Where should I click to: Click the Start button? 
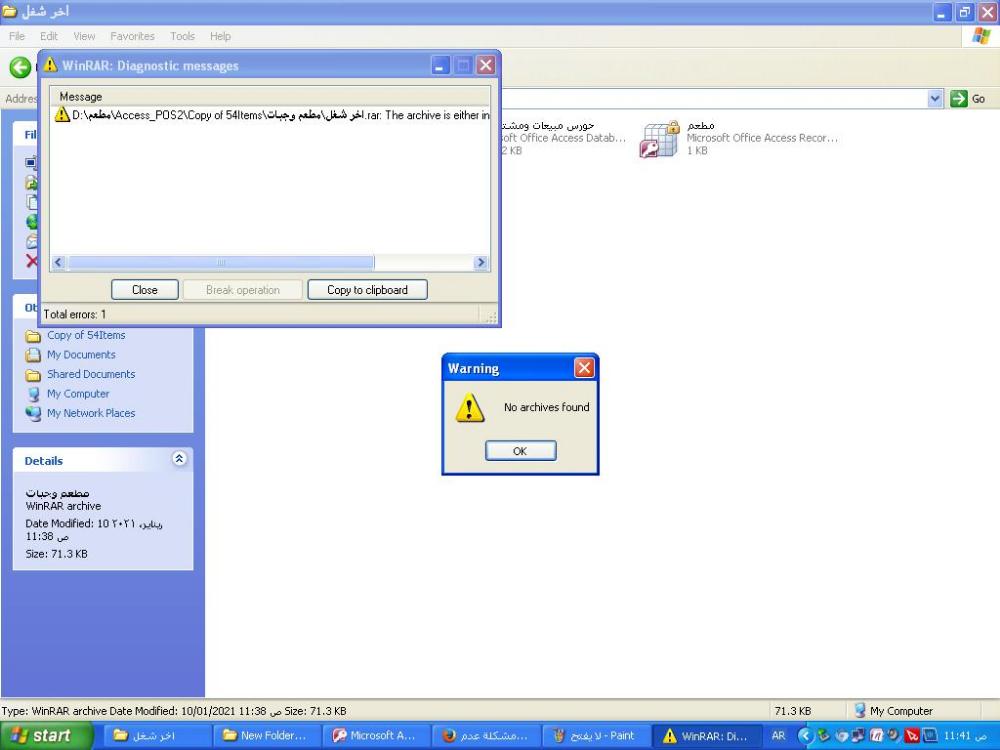pyautogui.click(x=47, y=735)
